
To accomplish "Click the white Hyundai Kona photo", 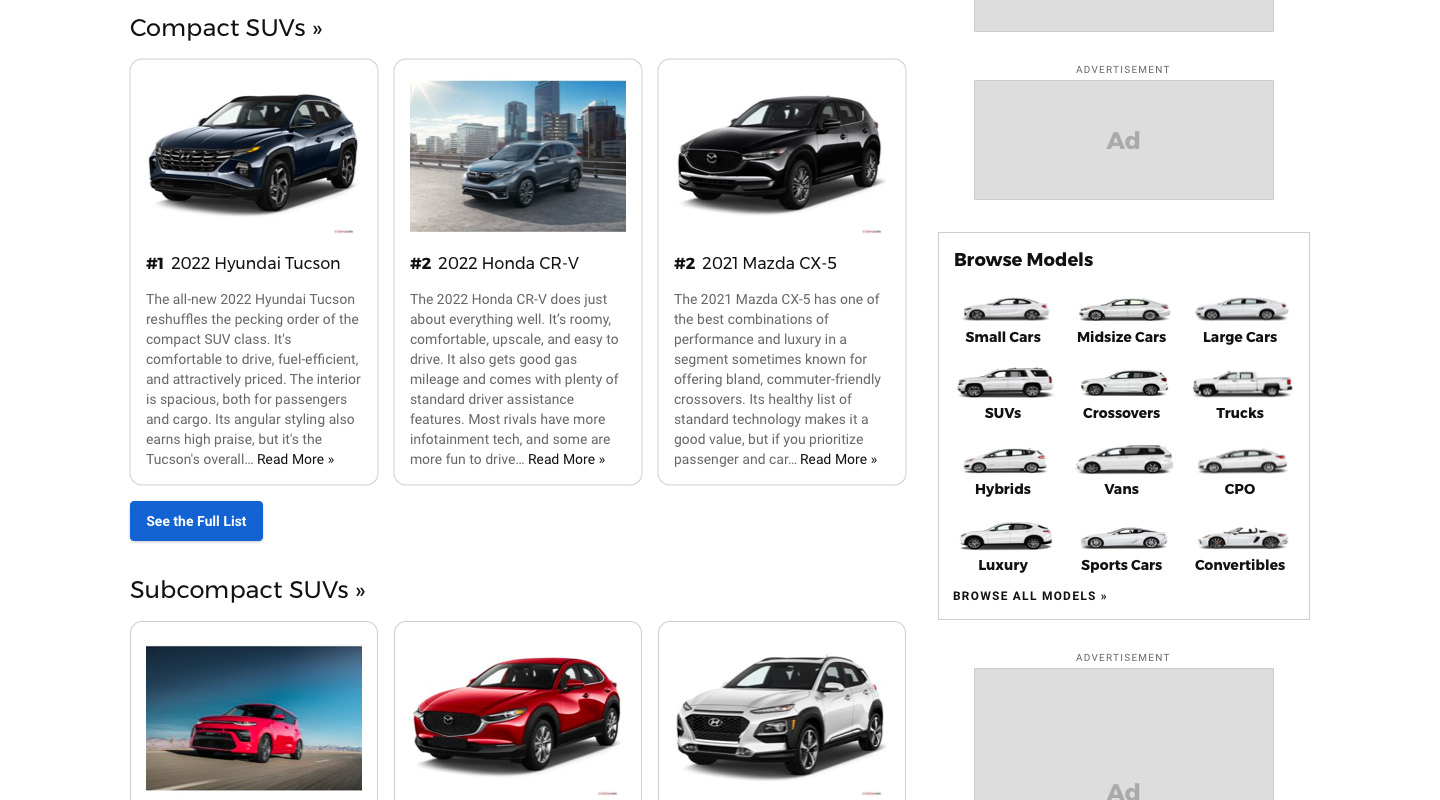I will (x=781, y=718).
